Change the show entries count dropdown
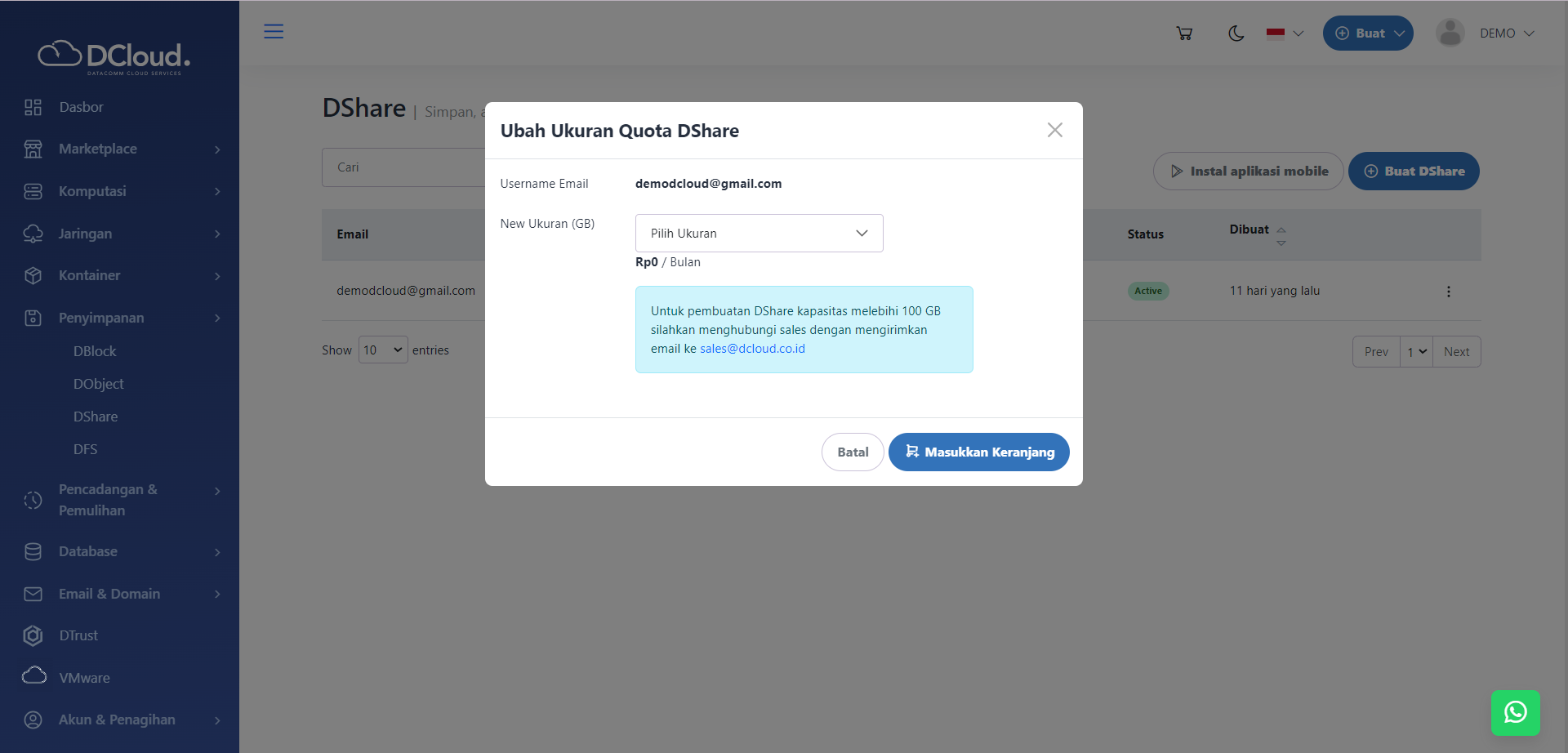 coord(383,350)
